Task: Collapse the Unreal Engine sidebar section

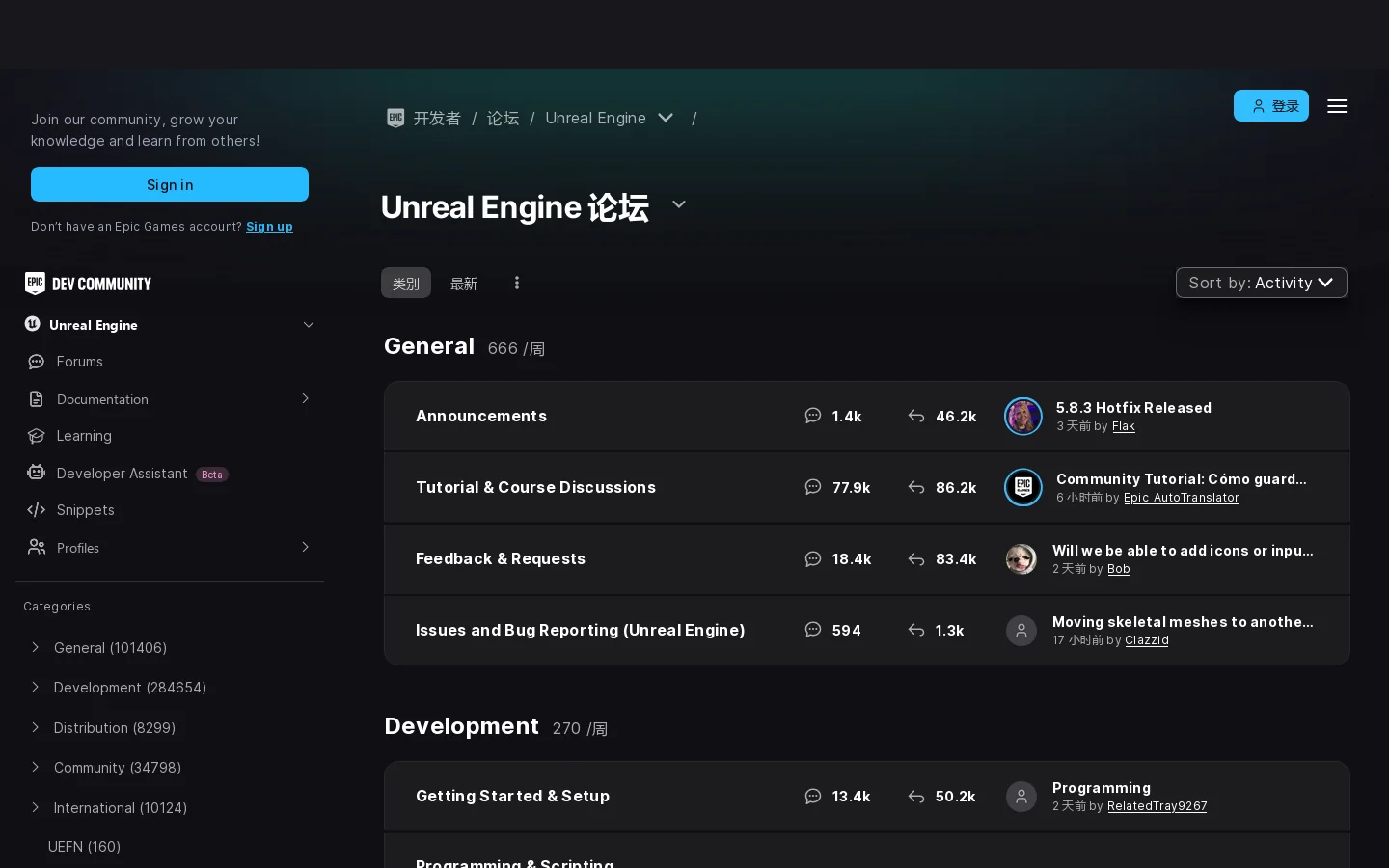Action: tap(309, 325)
